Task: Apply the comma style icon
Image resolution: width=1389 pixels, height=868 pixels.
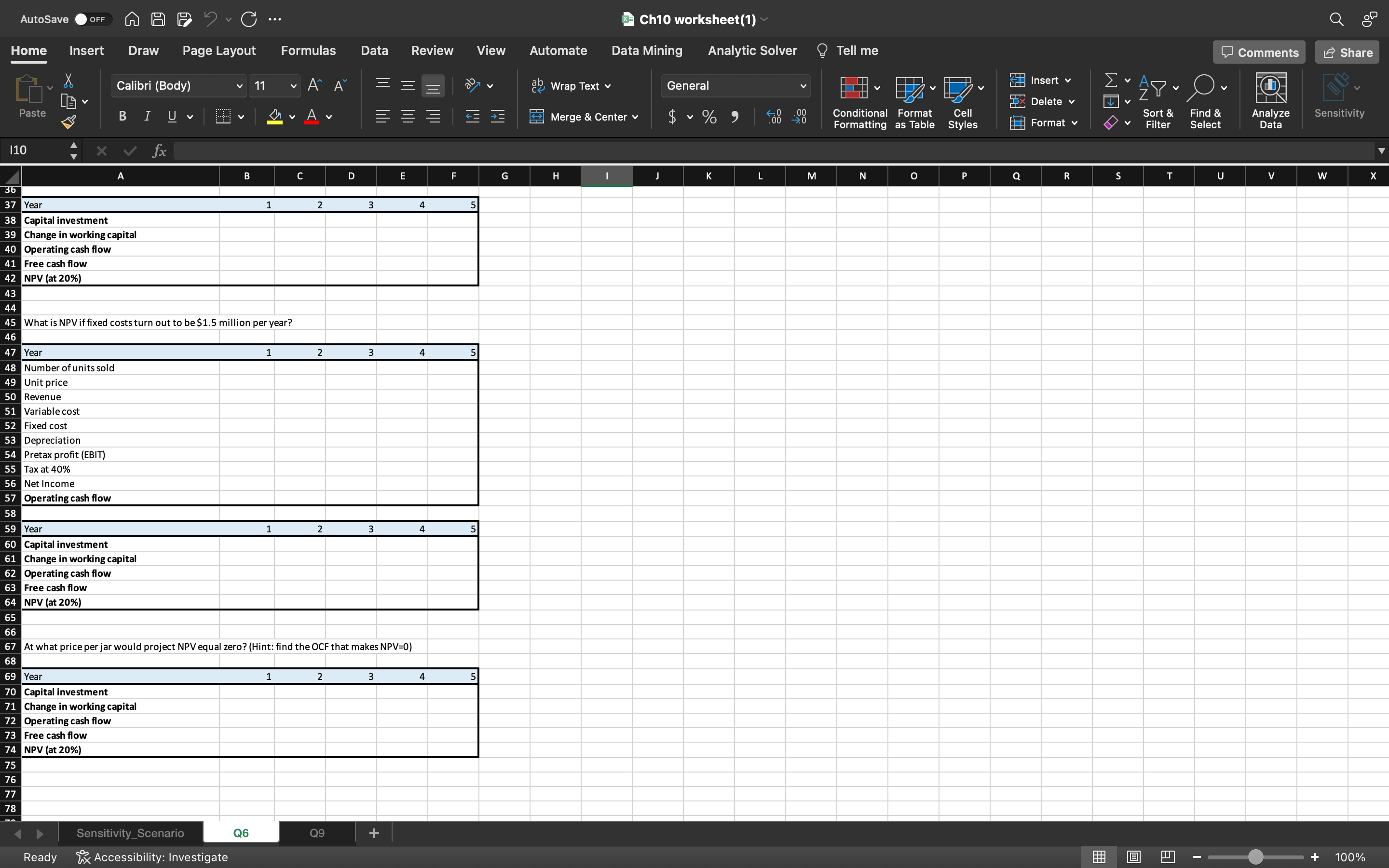Action: [735, 117]
